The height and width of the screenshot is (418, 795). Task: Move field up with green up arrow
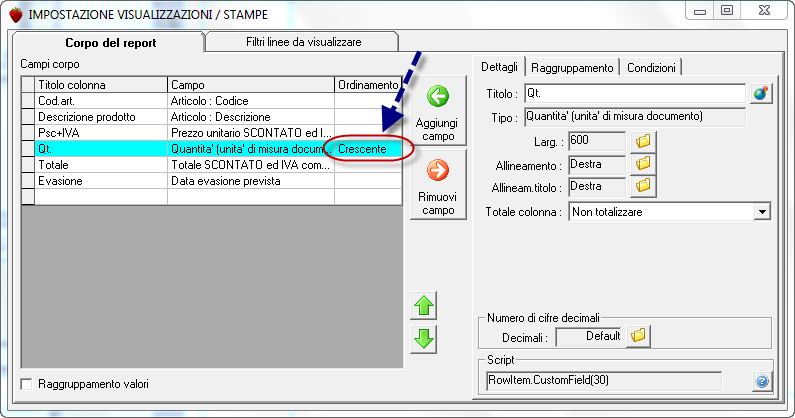(x=424, y=305)
